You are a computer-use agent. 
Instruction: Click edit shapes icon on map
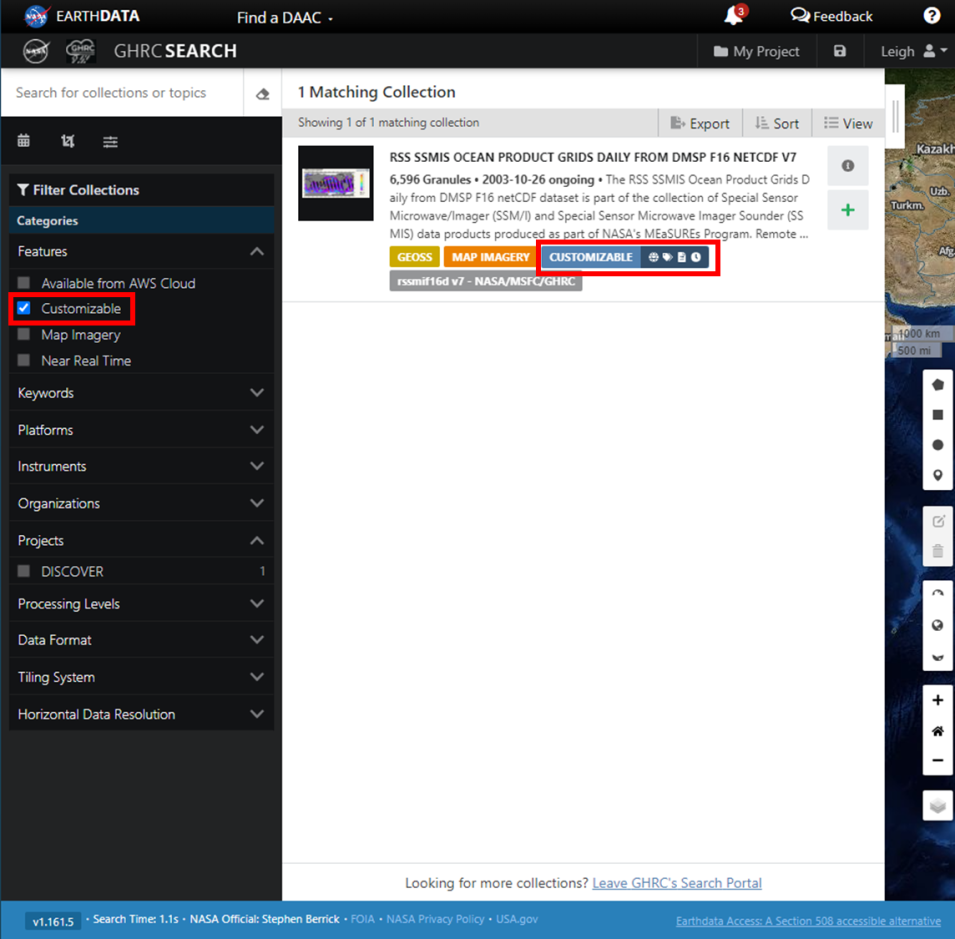(x=938, y=521)
